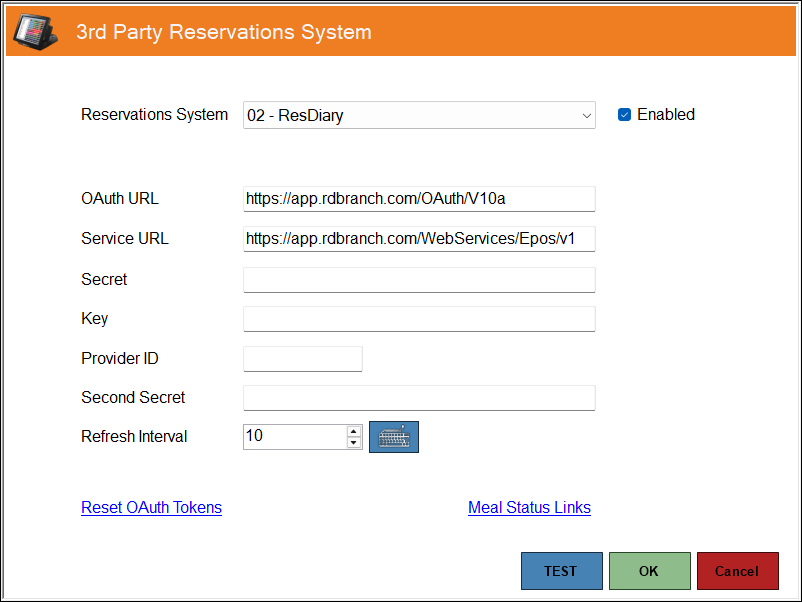The width and height of the screenshot is (802, 602).
Task: Click the red Cancel button
Action: click(x=737, y=571)
